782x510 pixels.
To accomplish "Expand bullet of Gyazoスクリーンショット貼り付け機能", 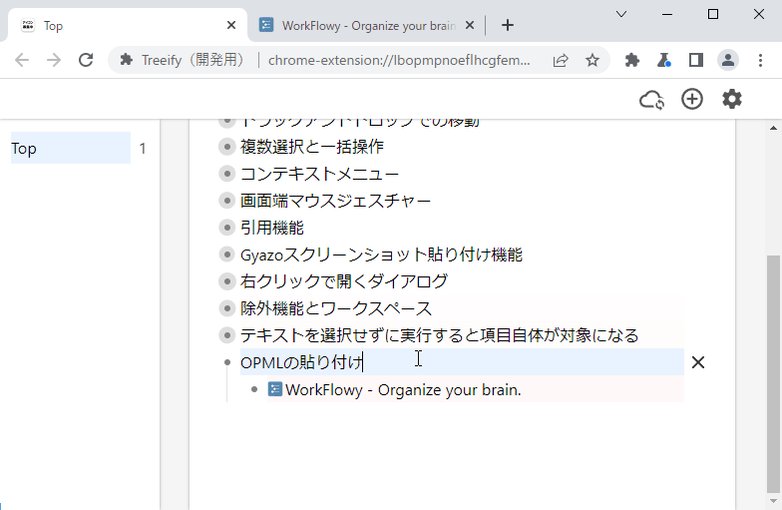I will click(227, 254).
